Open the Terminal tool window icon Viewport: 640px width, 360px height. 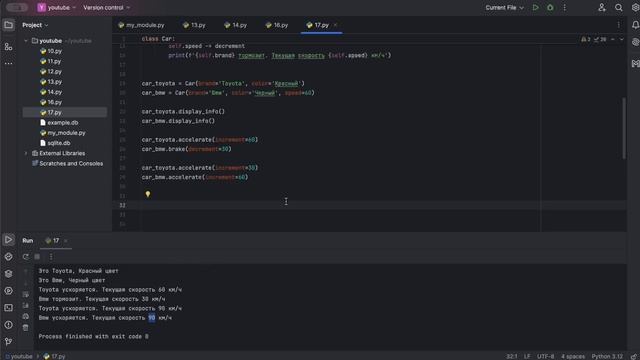point(8,308)
